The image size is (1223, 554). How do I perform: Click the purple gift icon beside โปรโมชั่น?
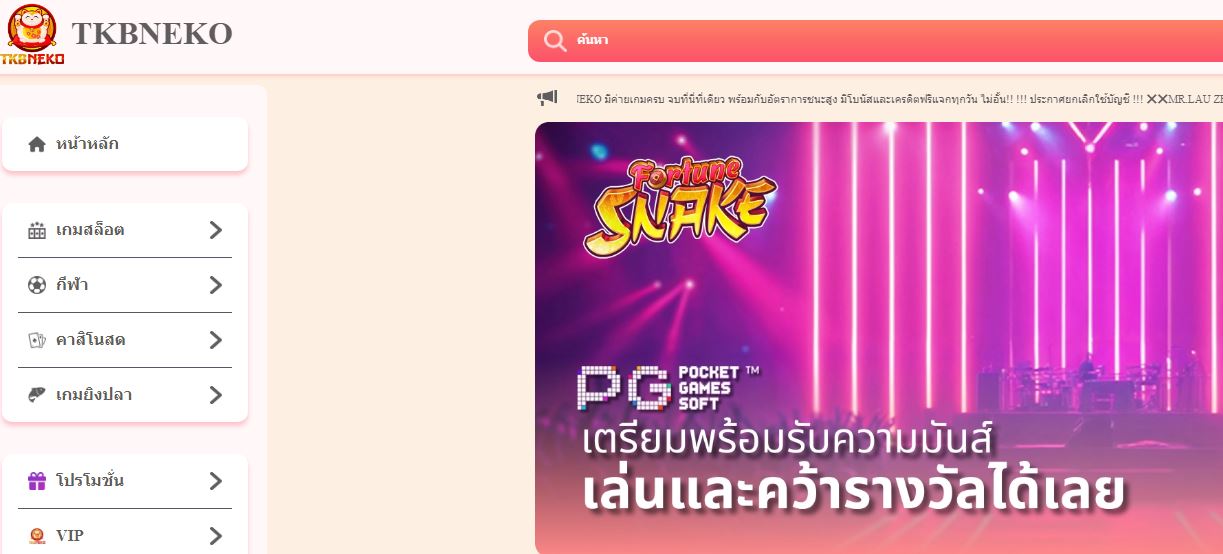point(37,481)
